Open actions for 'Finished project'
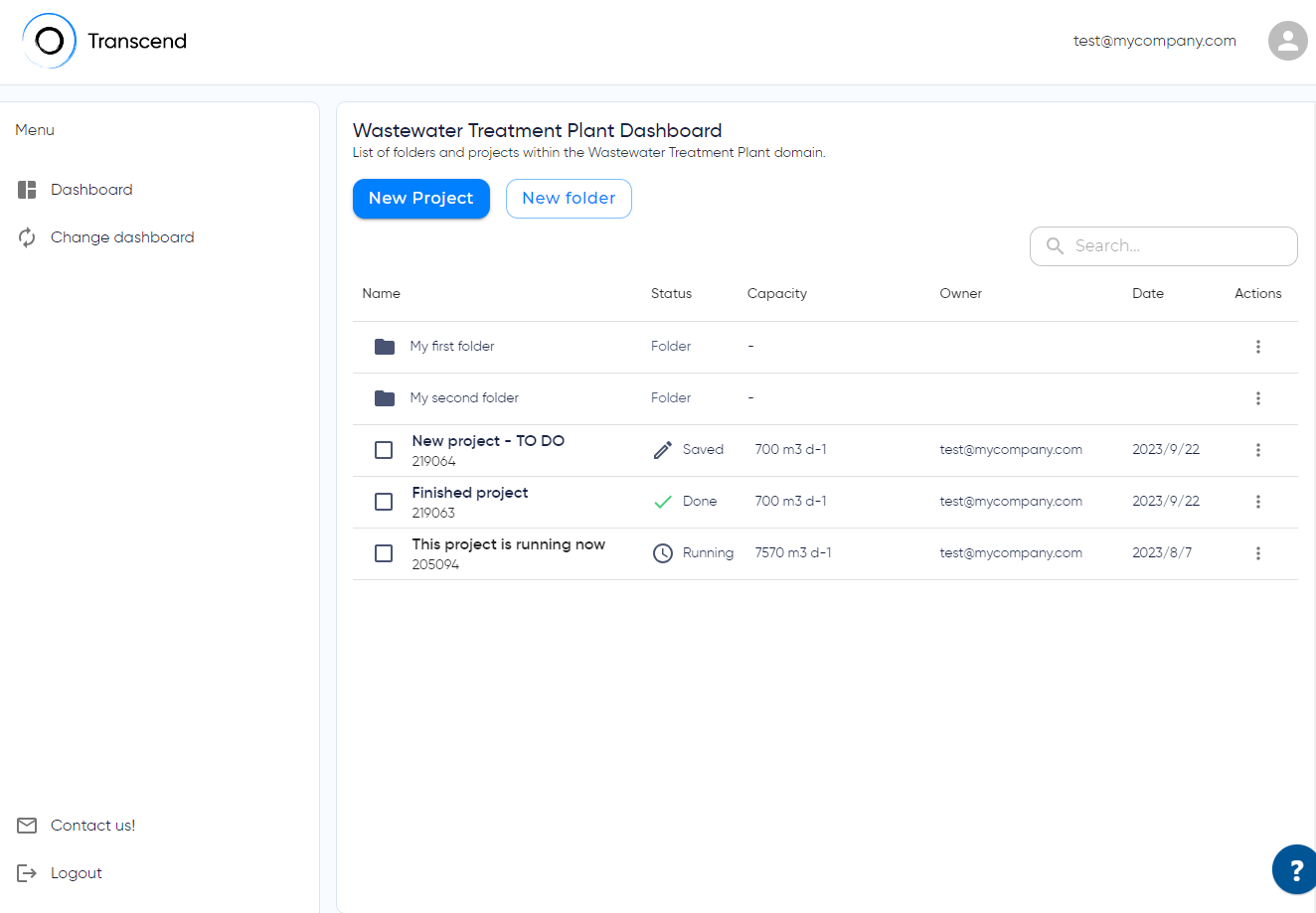 [1258, 501]
